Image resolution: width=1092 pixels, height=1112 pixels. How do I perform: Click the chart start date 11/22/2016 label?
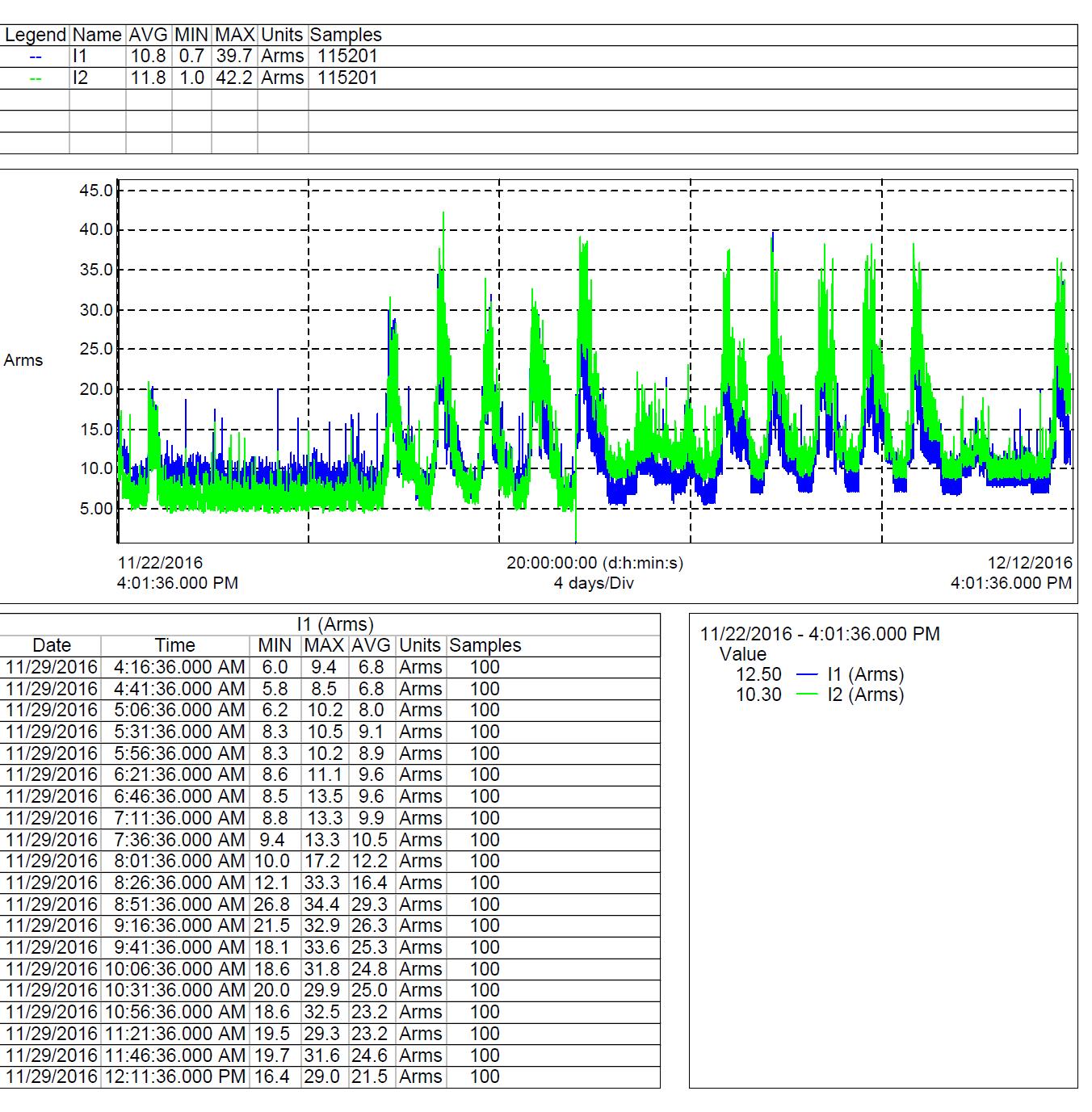pos(161,563)
